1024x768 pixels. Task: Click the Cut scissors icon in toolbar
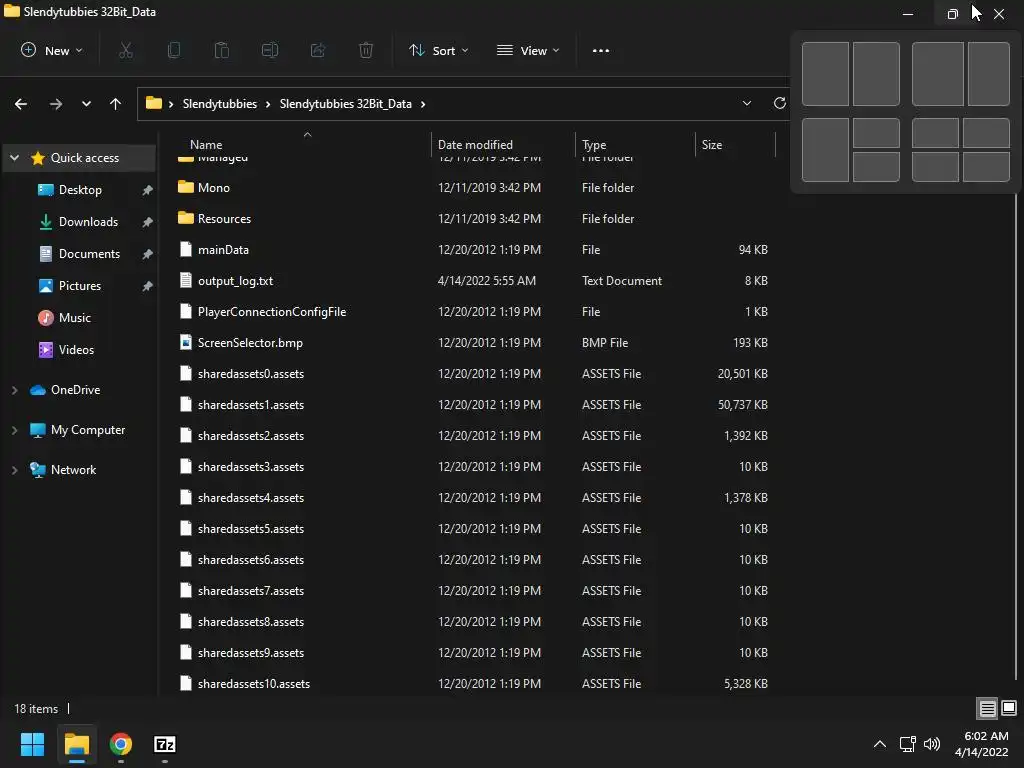point(126,50)
